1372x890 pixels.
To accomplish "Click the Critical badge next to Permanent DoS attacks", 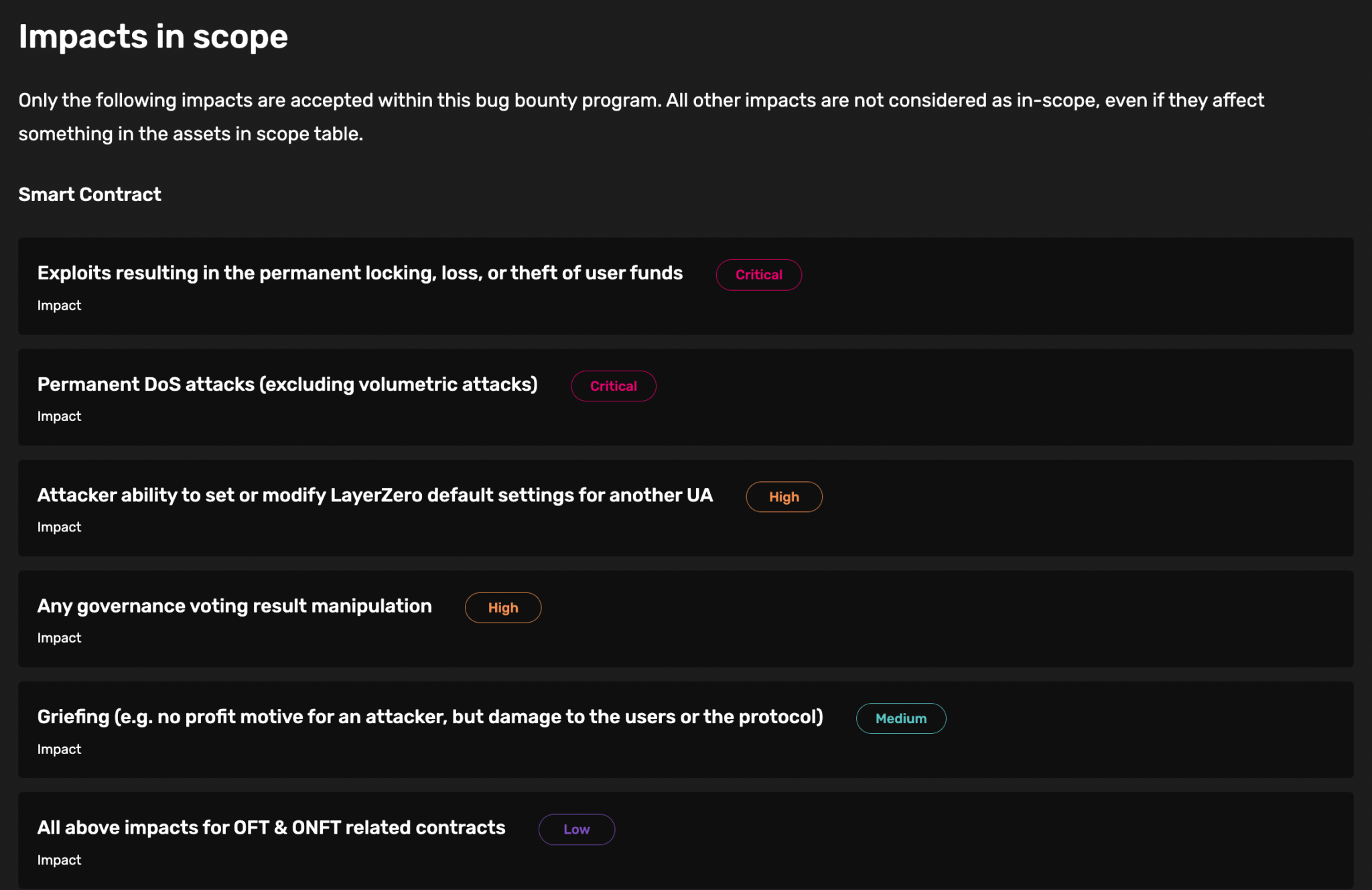I will pyautogui.click(x=613, y=386).
